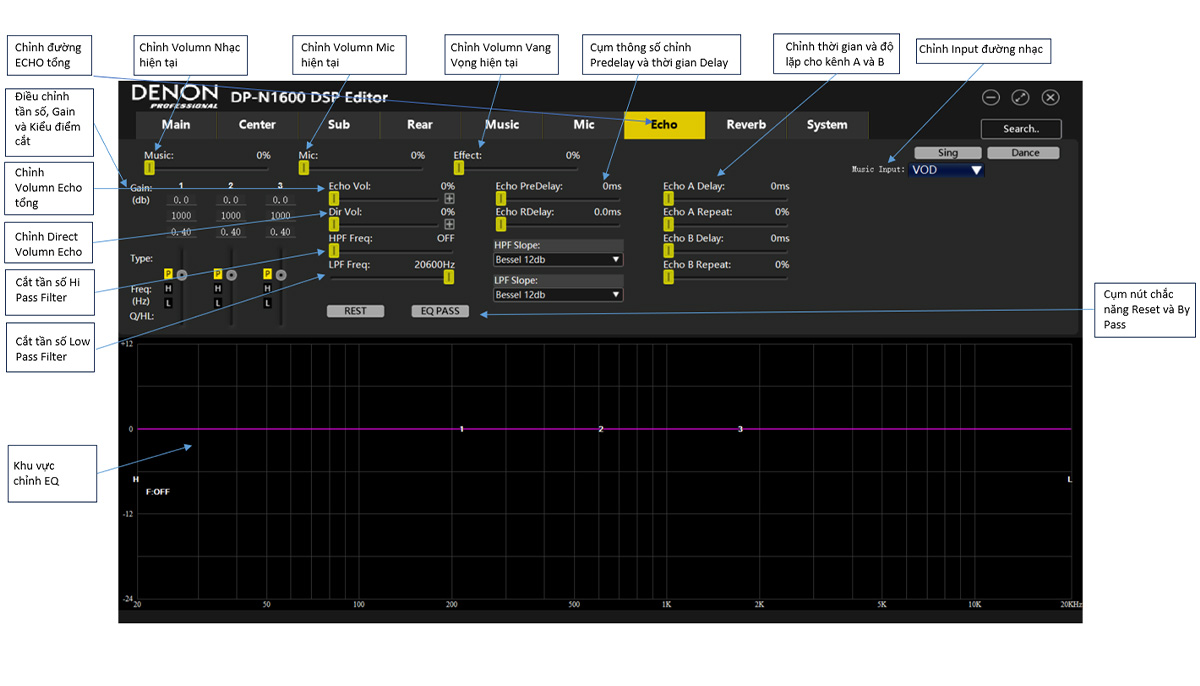Click the Mic volume slider handle
1200x686 pixels.
[304, 168]
